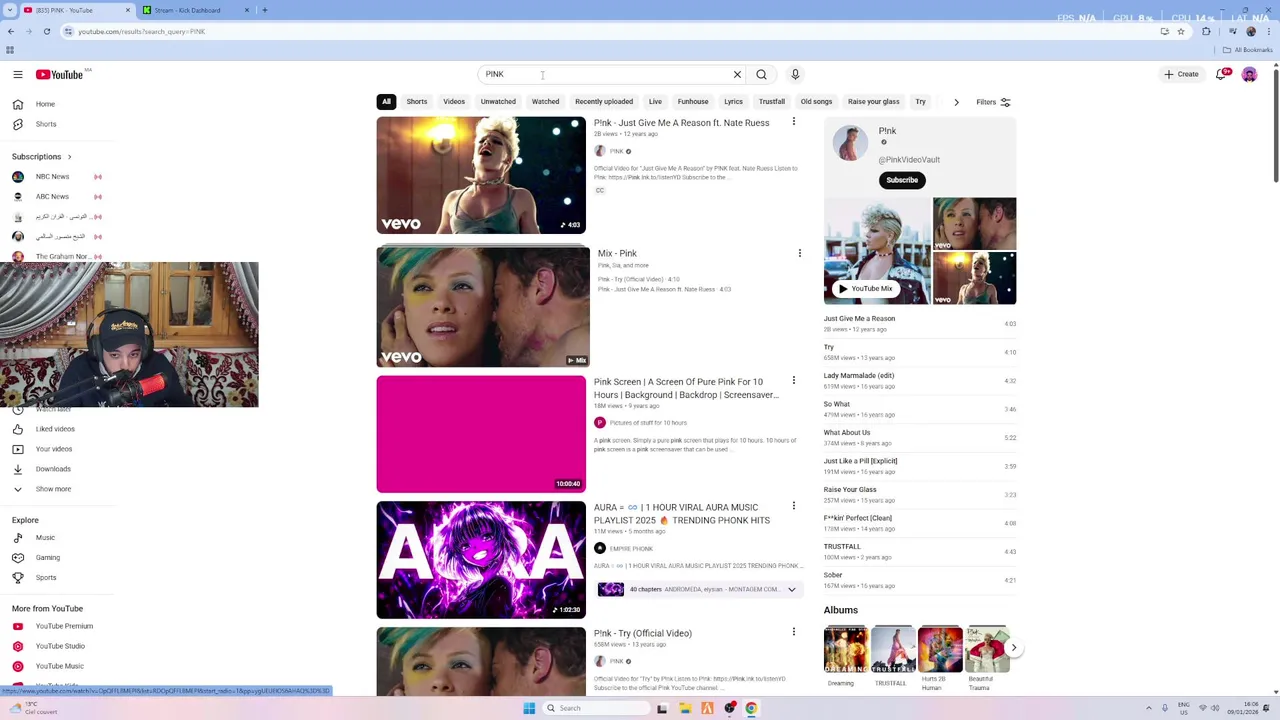
Task: Switch to Kick Dashboard browser tab
Action: pos(196,10)
